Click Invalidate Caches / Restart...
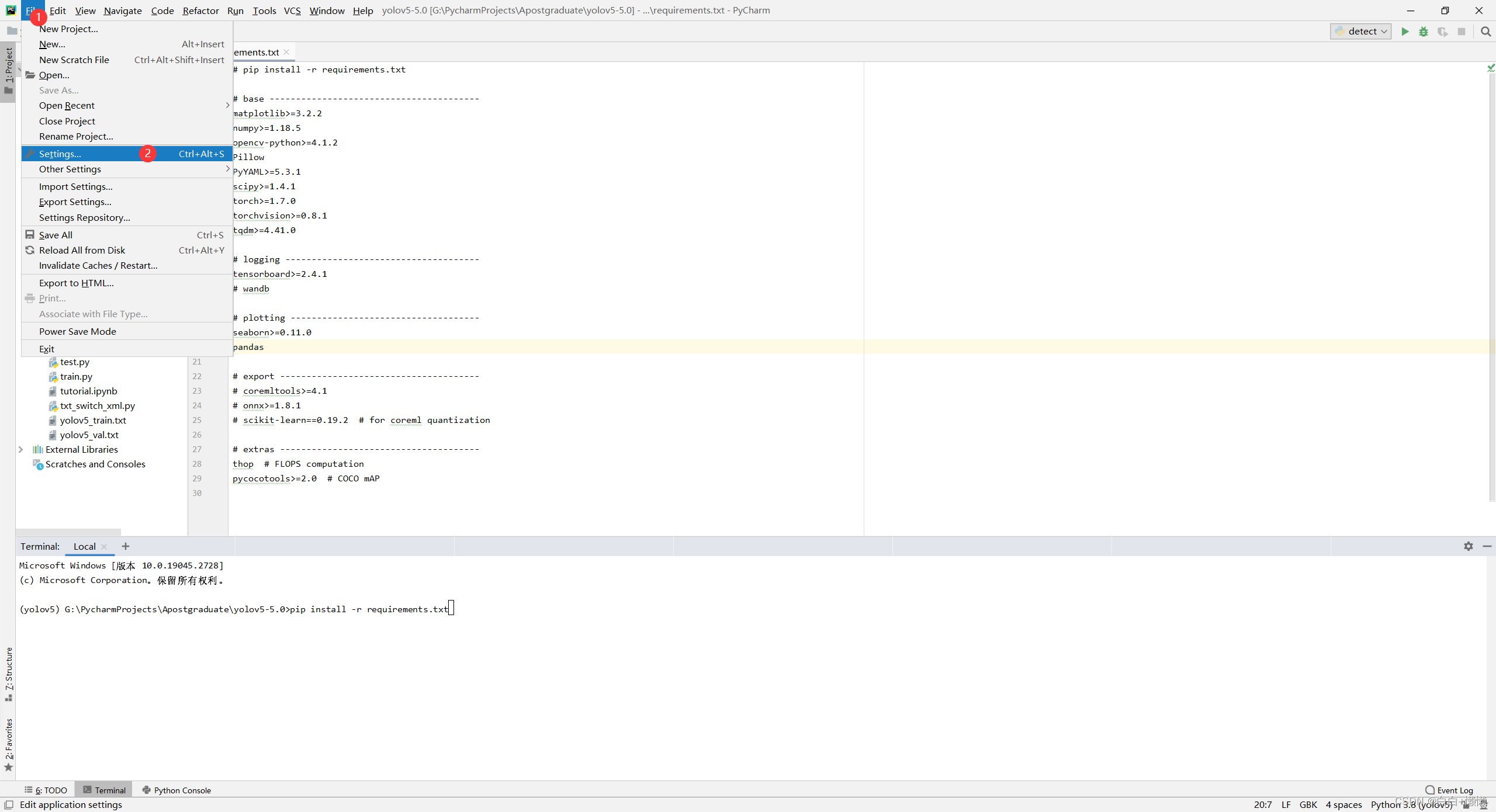 point(98,266)
